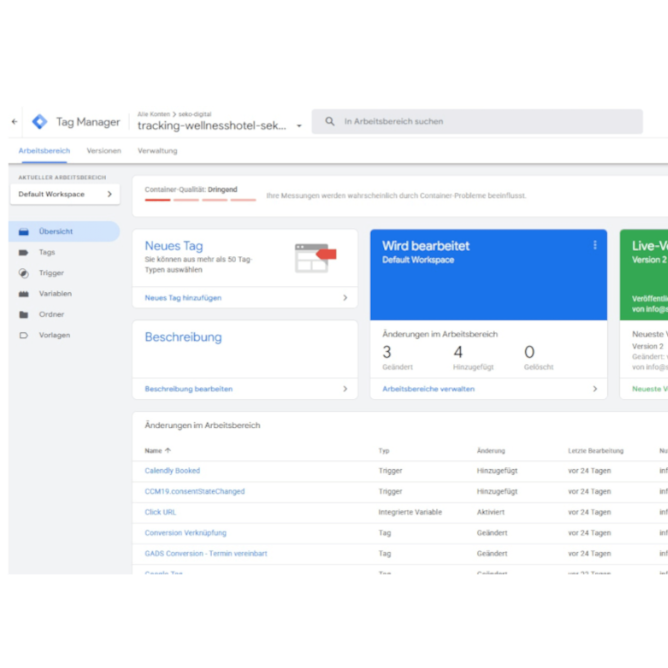The height and width of the screenshot is (668, 668).
Task: Open Variablen in the sidebar
Action: [55, 294]
